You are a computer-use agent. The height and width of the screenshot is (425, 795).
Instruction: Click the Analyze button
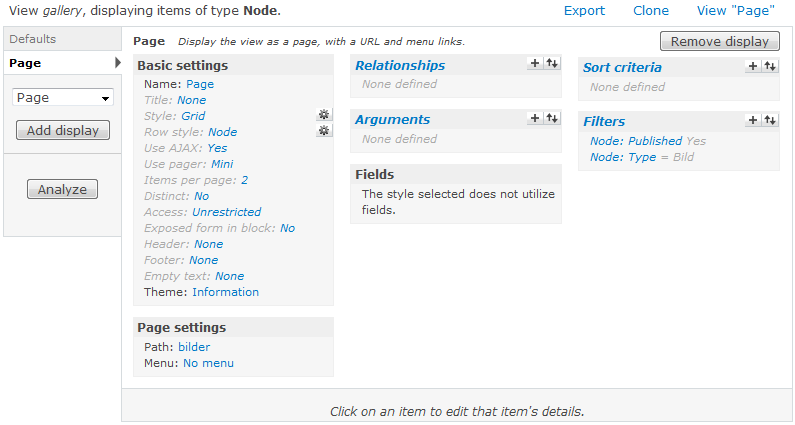tap(62, 190)
